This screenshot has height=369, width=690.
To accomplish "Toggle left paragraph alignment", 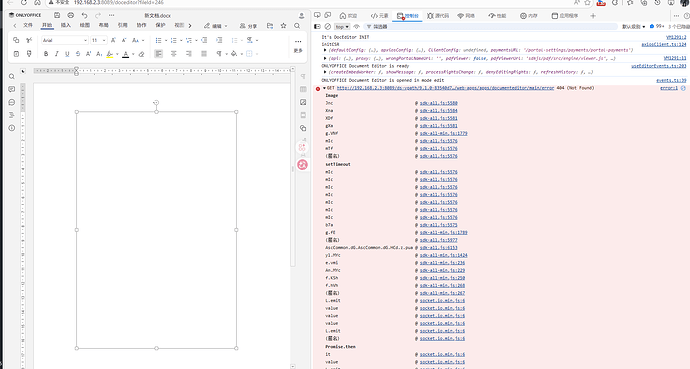I will click(158, 54).
